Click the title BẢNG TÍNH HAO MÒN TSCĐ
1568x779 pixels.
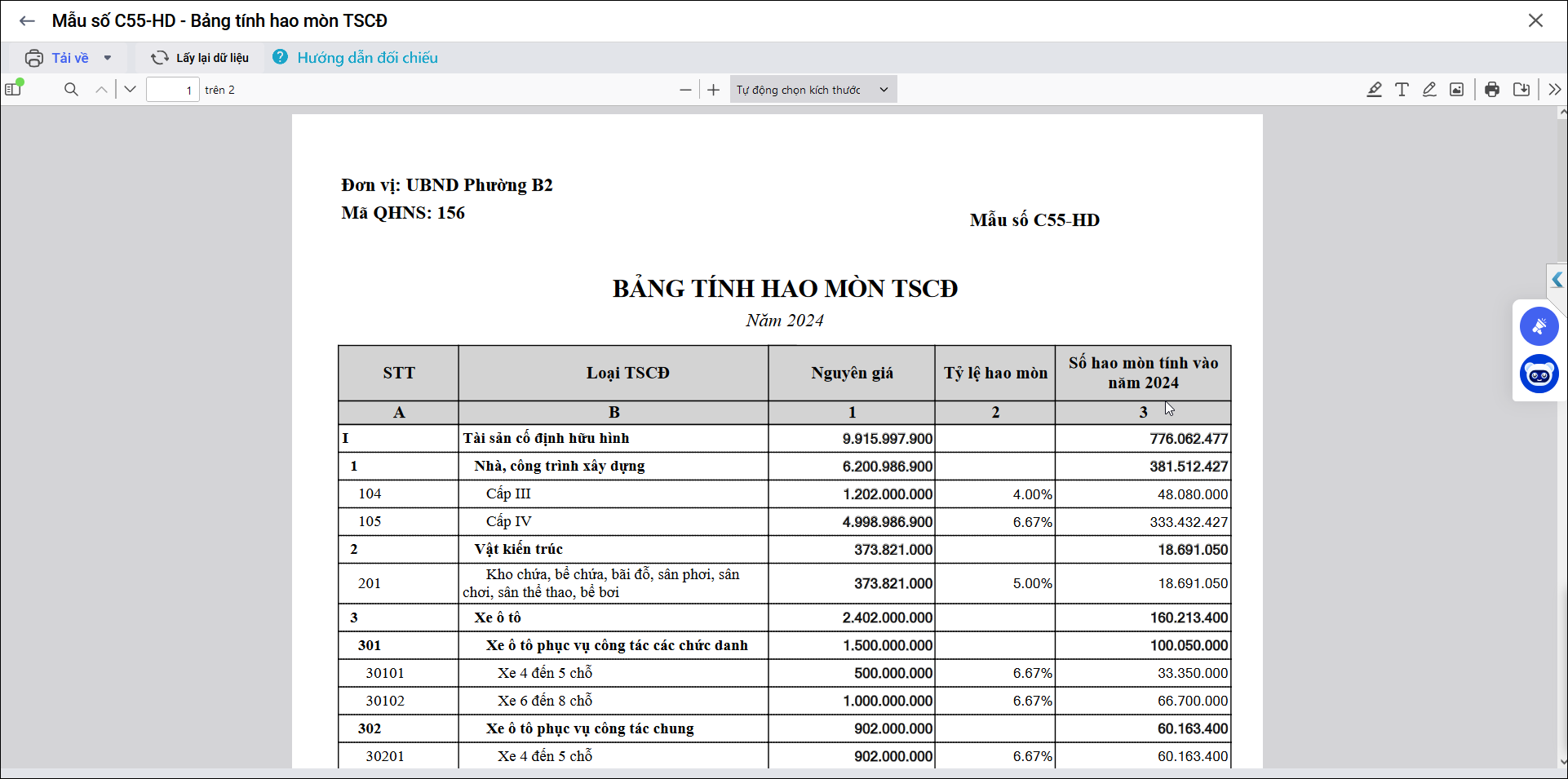pyautogui.click(x=785, y=289)
